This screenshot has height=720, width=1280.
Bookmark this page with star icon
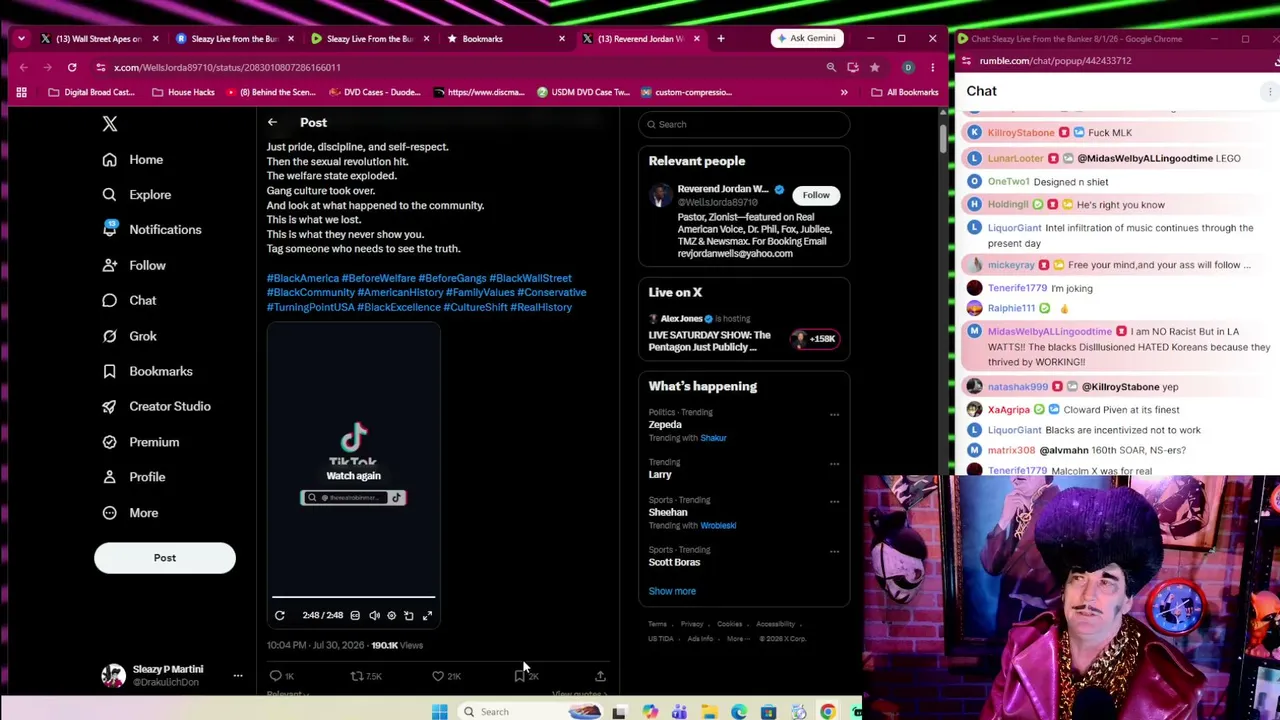874,67
